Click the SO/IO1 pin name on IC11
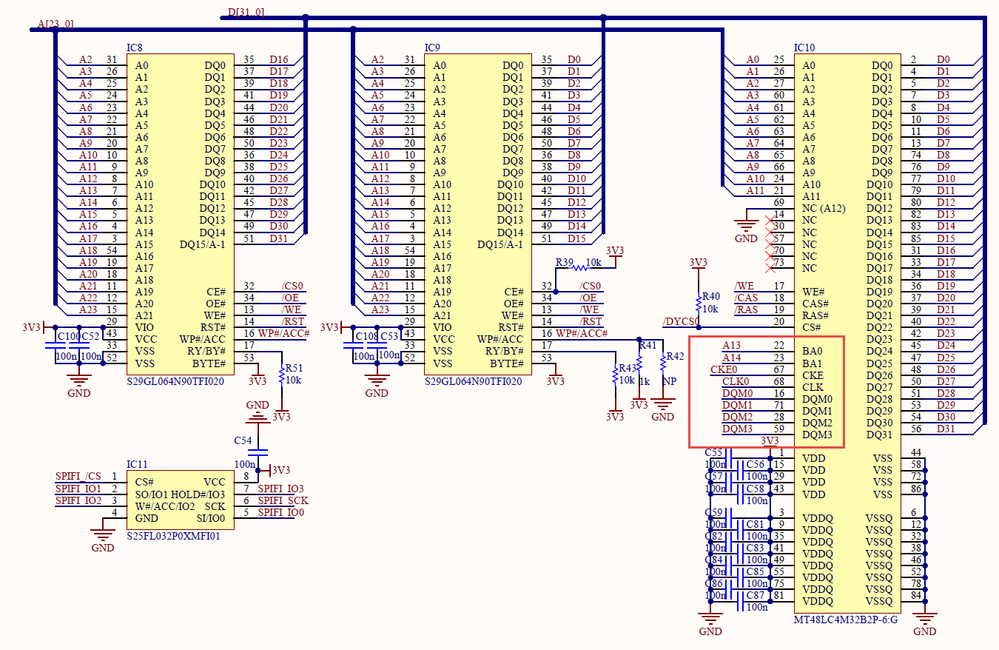 tap(151, 495)
